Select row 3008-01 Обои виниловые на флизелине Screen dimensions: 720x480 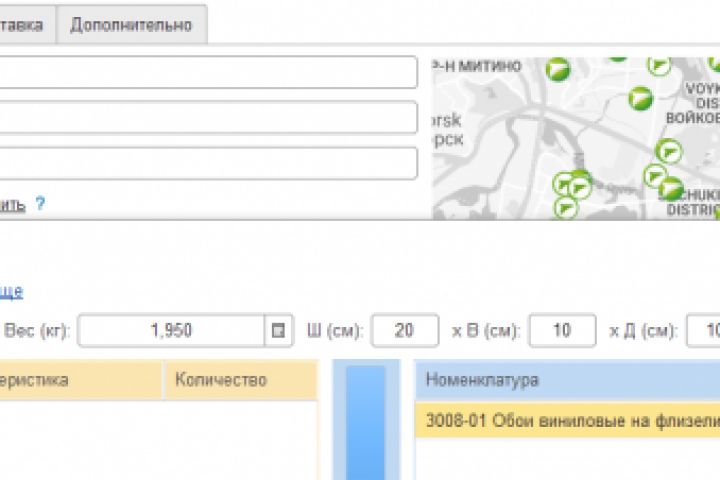568,421
